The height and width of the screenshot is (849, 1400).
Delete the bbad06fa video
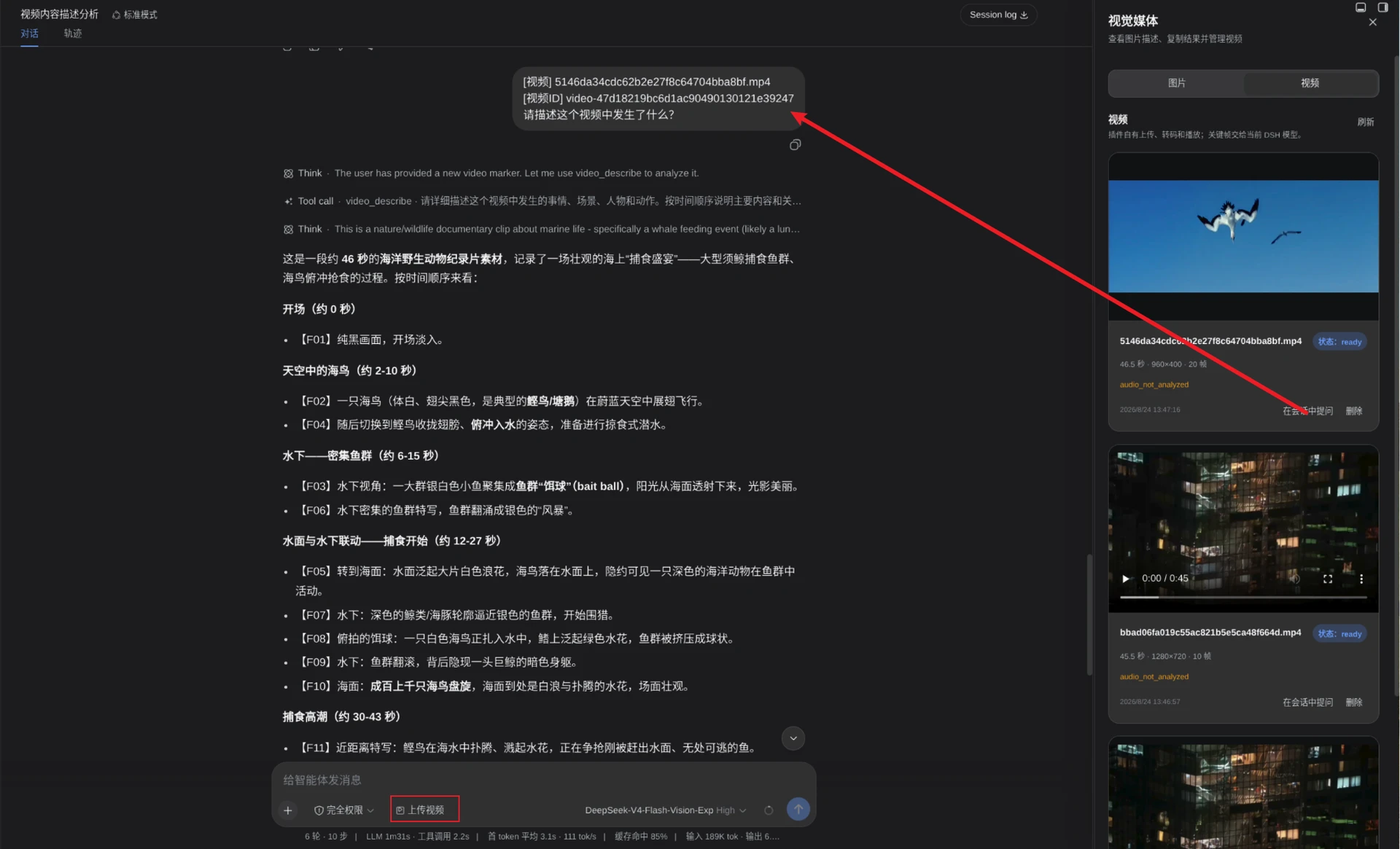coord(1353,703)
